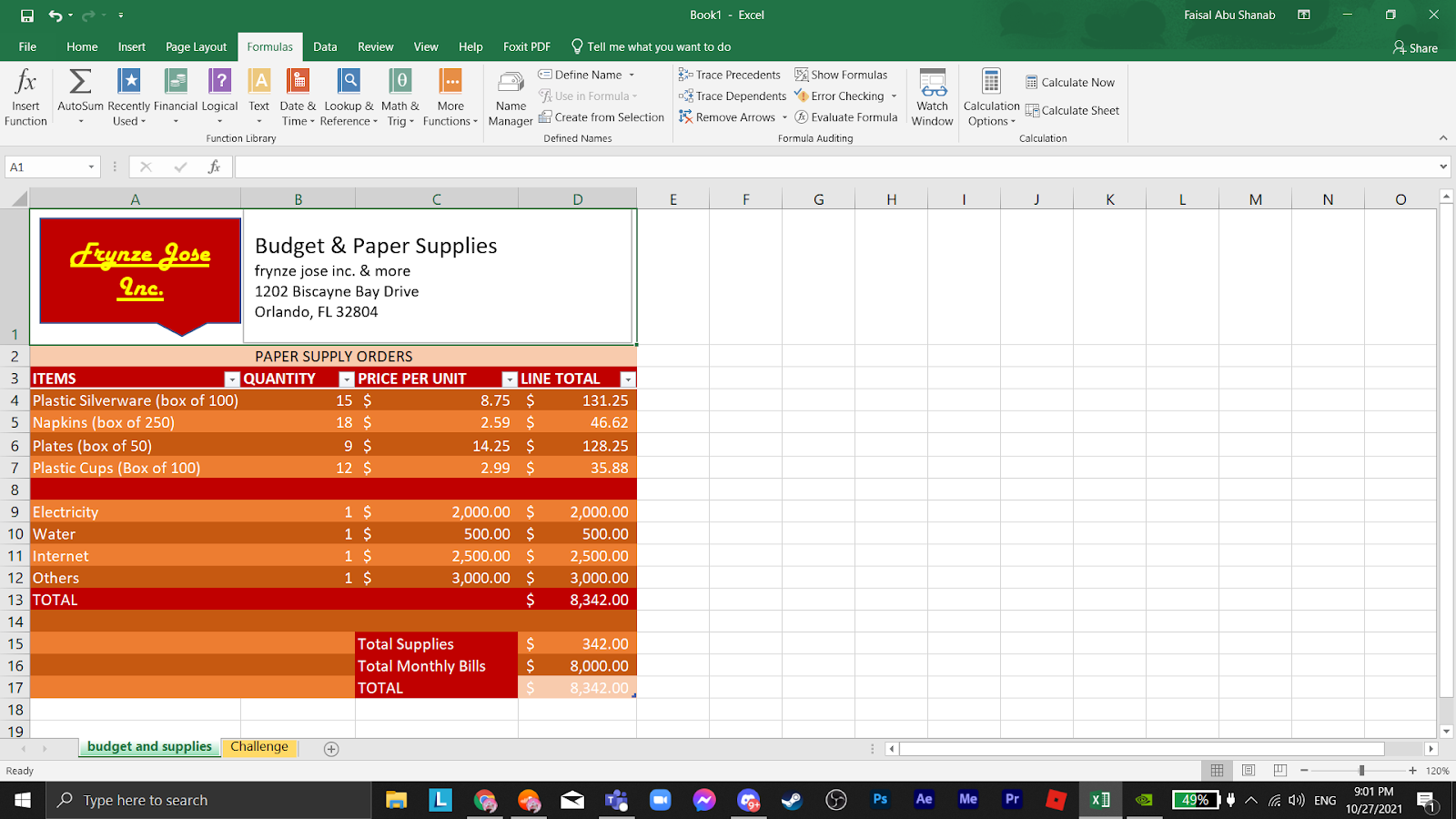Click the AutoSum sigma icon
Image resolution: width=1456 pixels, height=819 pixels.
point(80,82)
